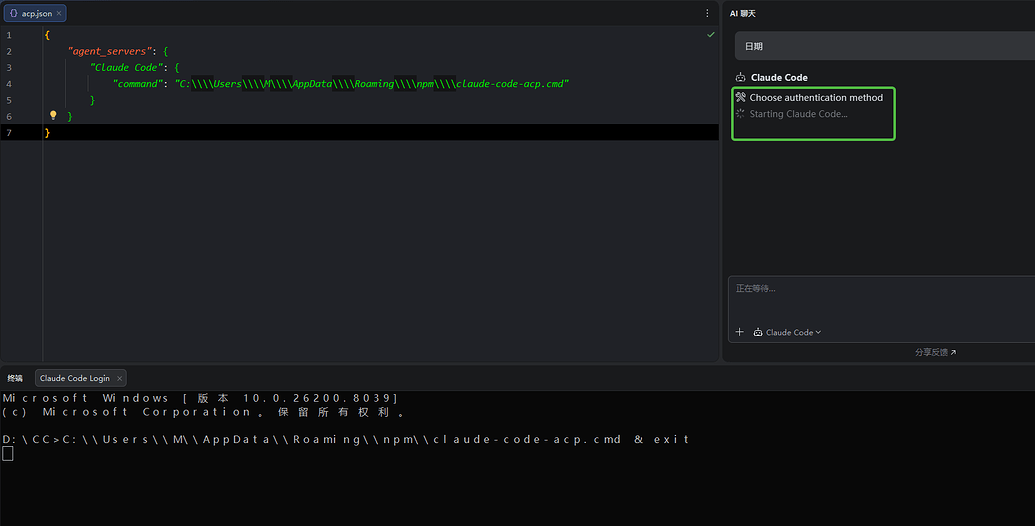Click the robot icon in agent selector
Image resolution: width=1035 pixels, height=526 pixels.
pos(758,332)
